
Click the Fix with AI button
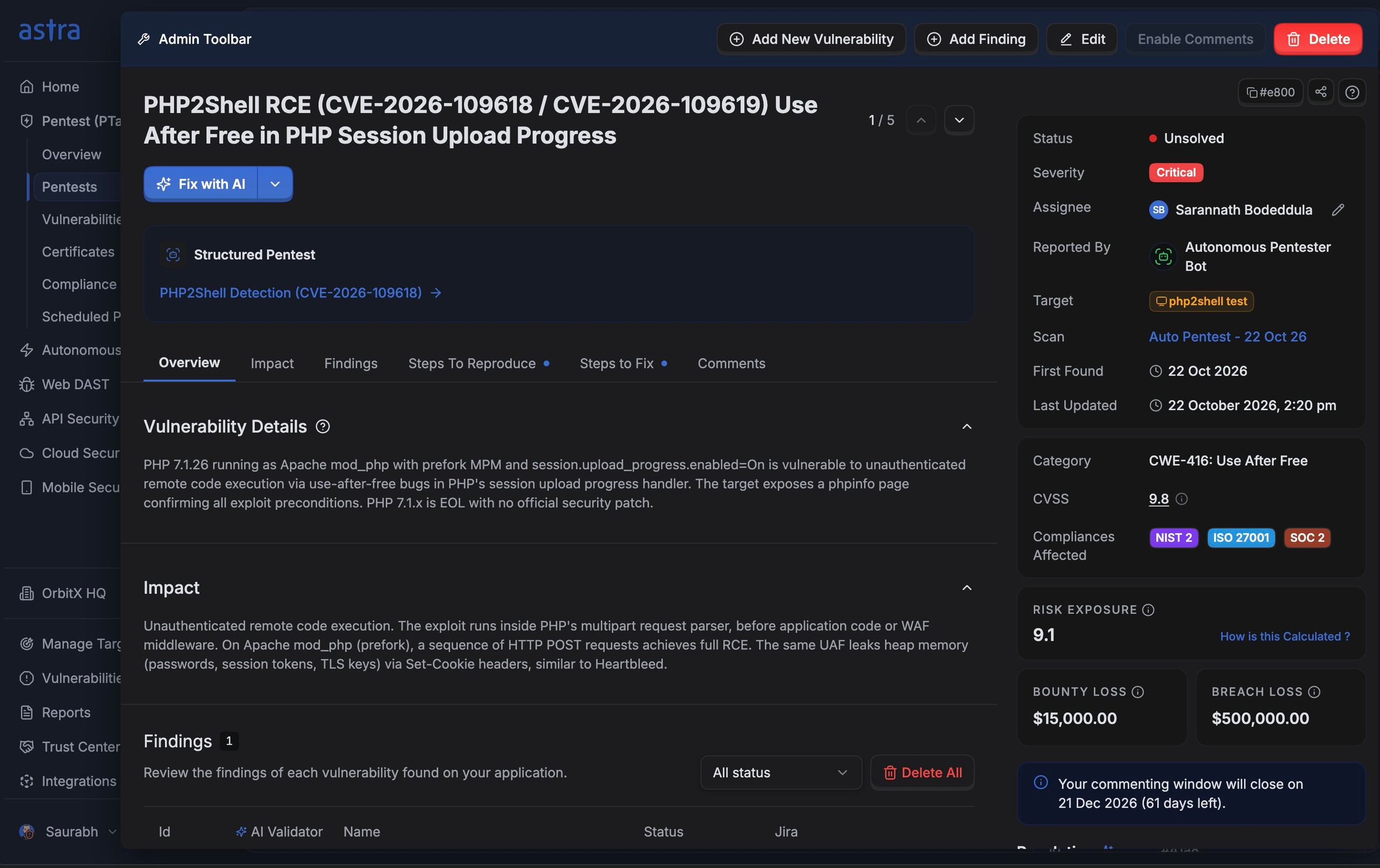pyautogui.click(x=201, y=183)
